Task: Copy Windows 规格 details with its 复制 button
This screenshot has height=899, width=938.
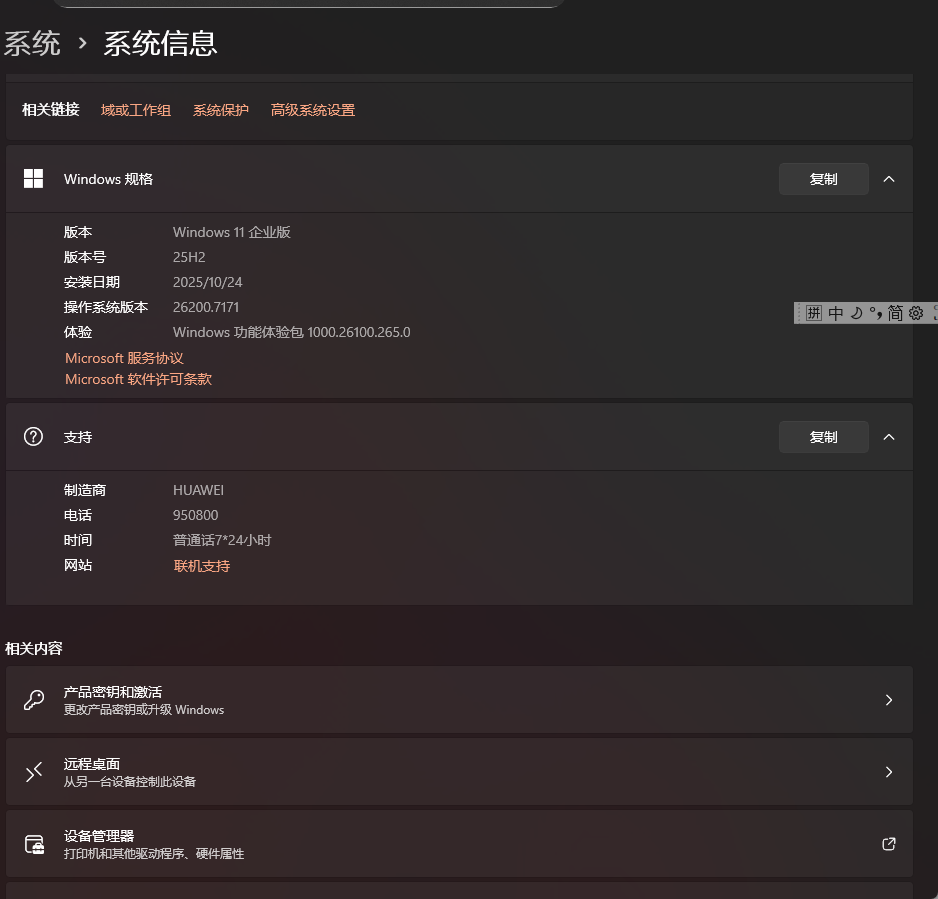Action: coord(824,179)
